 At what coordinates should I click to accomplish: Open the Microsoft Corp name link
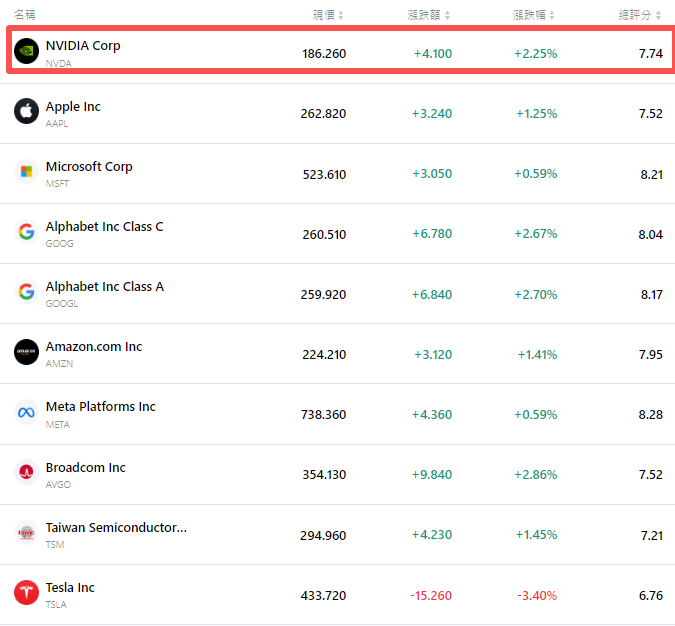coord(89,166)
